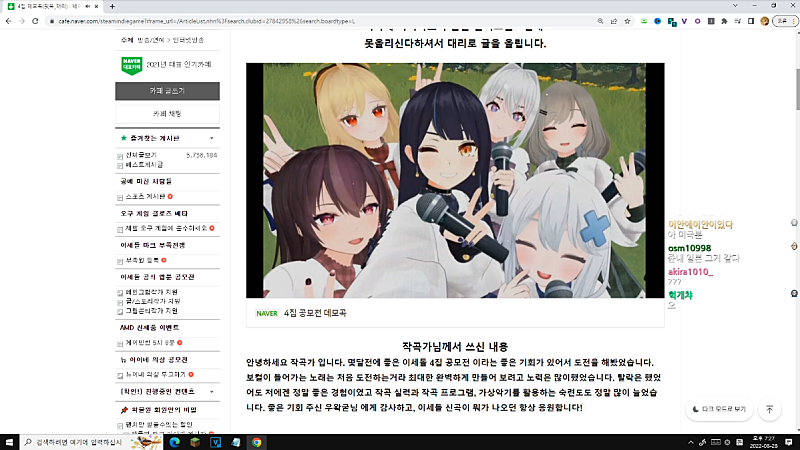The height and width of the screenshot is (450, 800).
Task: Select the active browser tab titled 4집
Action: (53, 6)
